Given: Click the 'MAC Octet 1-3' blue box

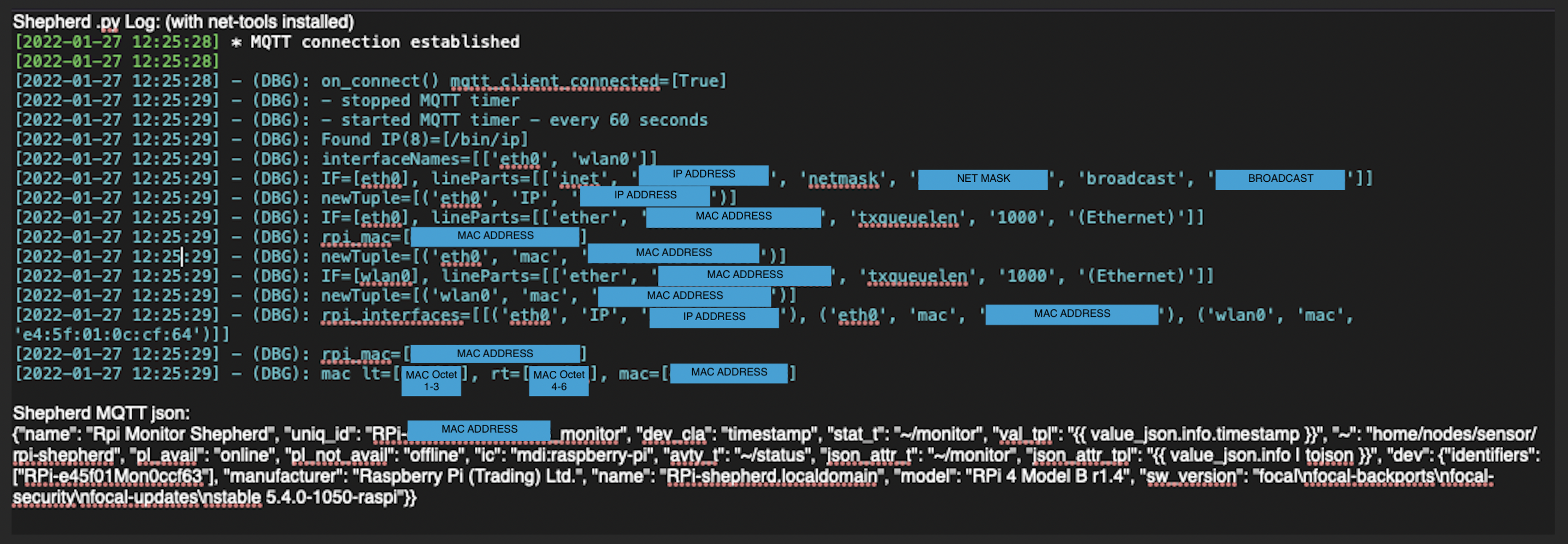Looking at the screenshot, I should coord(431,381).
